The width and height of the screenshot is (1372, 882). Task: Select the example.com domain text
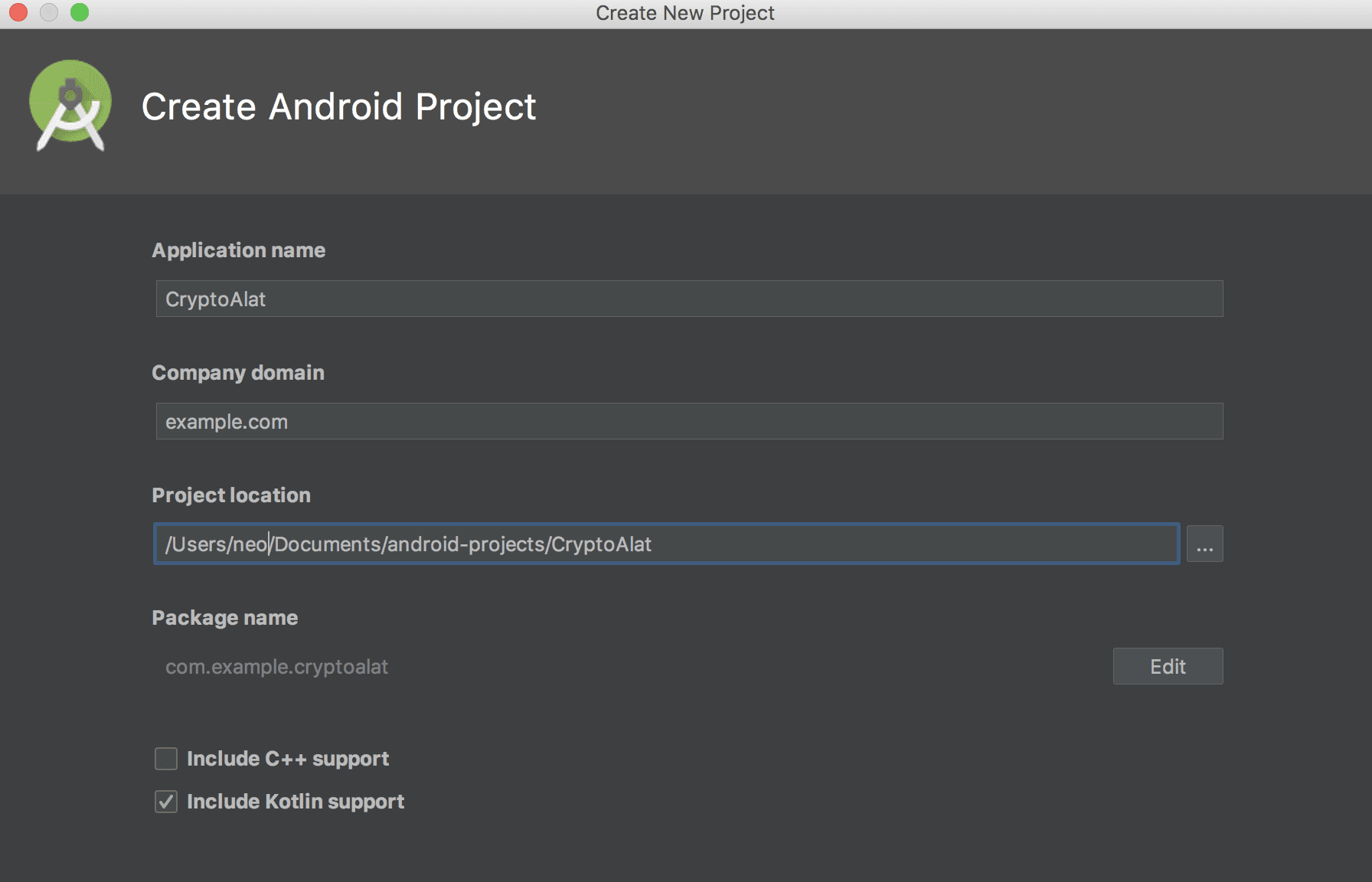pos(226,420)
